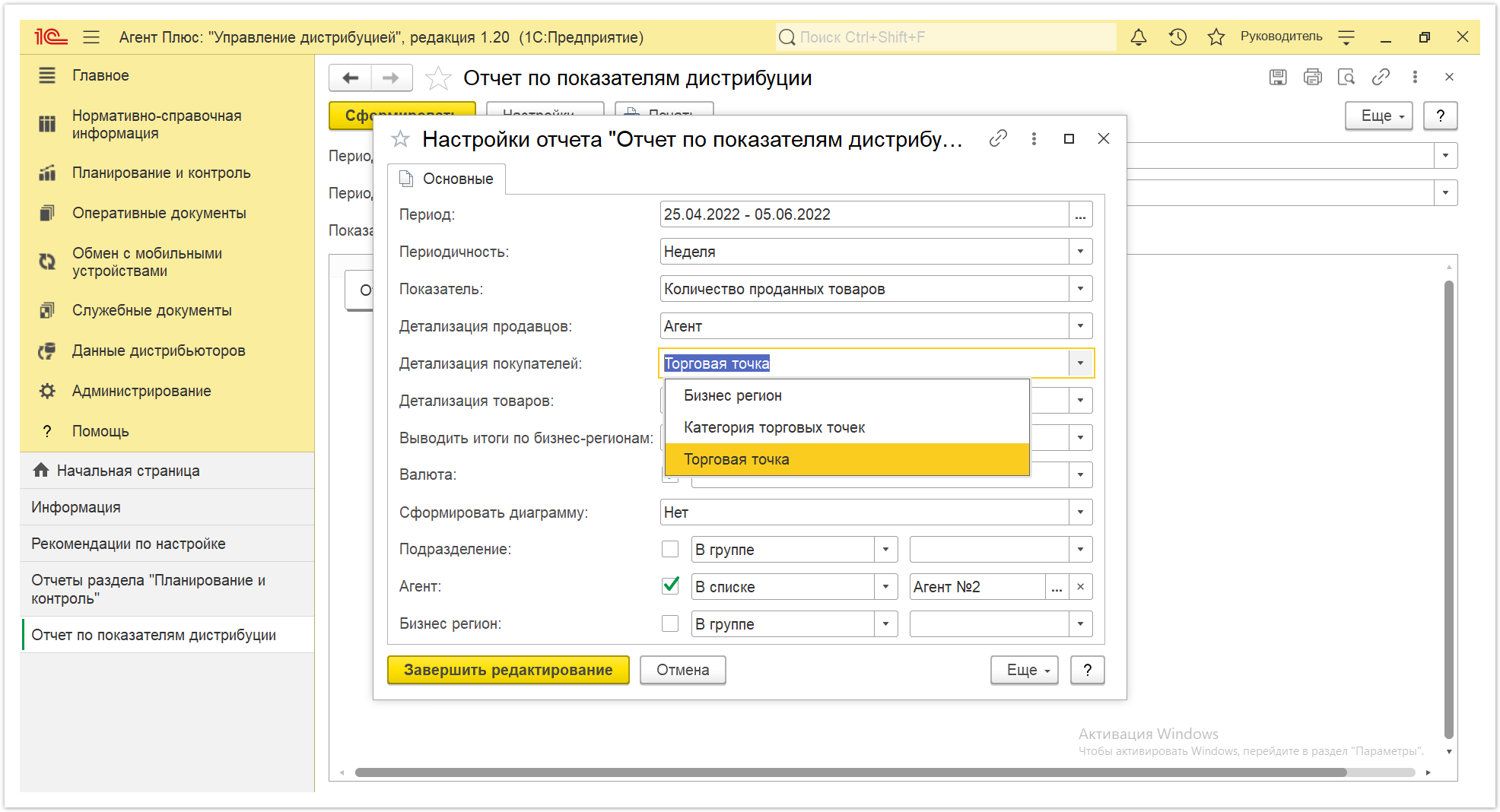Go back with the left arrow
The height and width of the screenshot is (812, 1500).
(x=351, y=78)
